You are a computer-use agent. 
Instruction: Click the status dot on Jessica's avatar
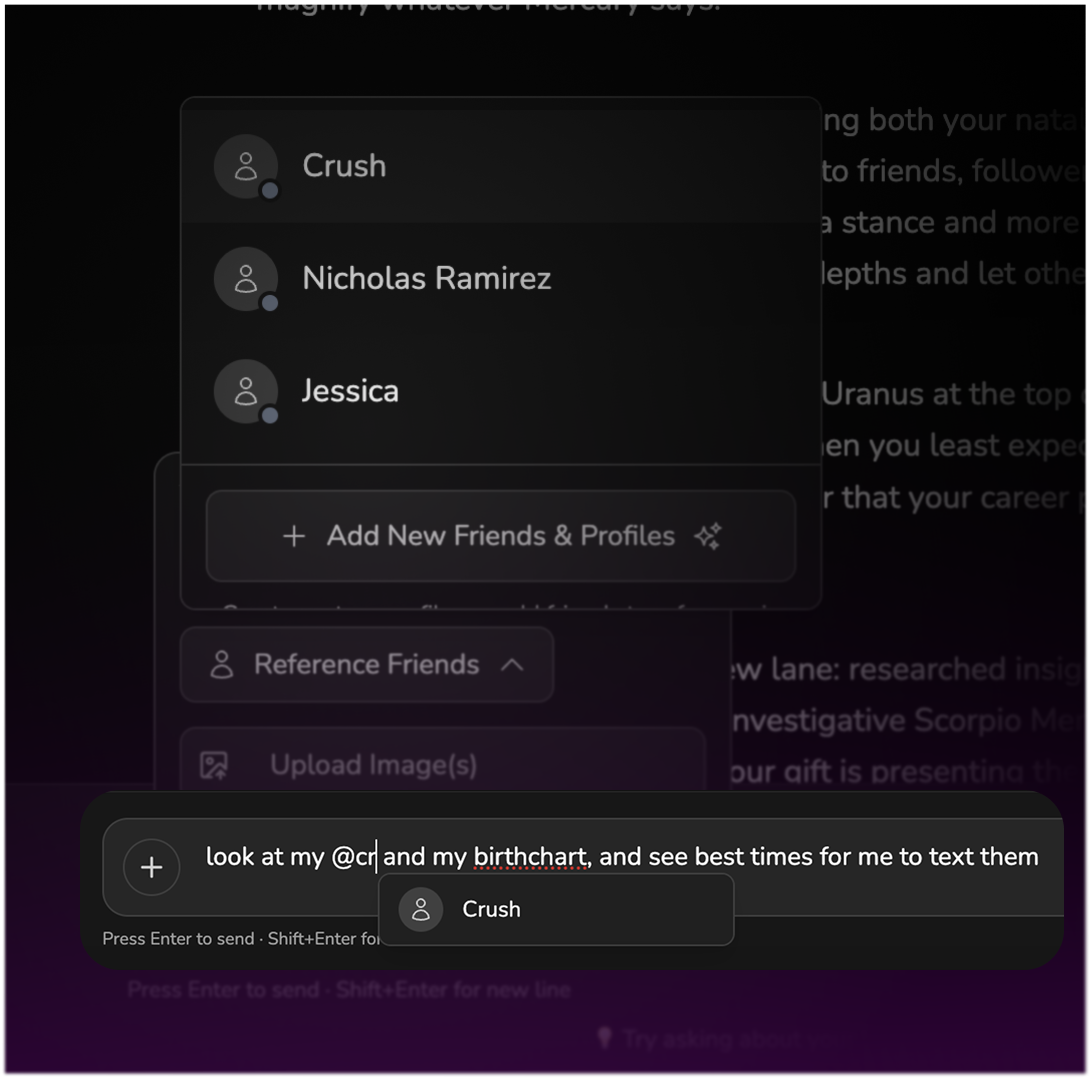(x=269, y=415)
